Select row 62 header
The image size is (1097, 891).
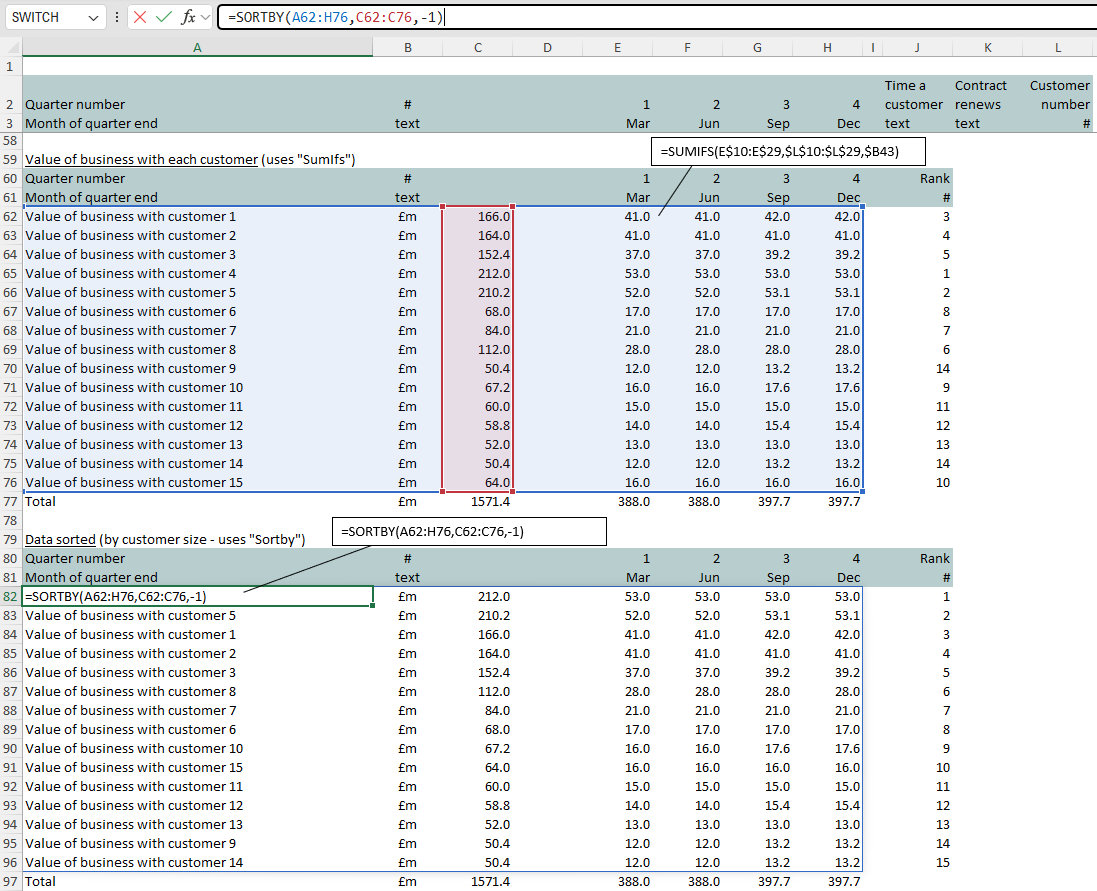10,216
